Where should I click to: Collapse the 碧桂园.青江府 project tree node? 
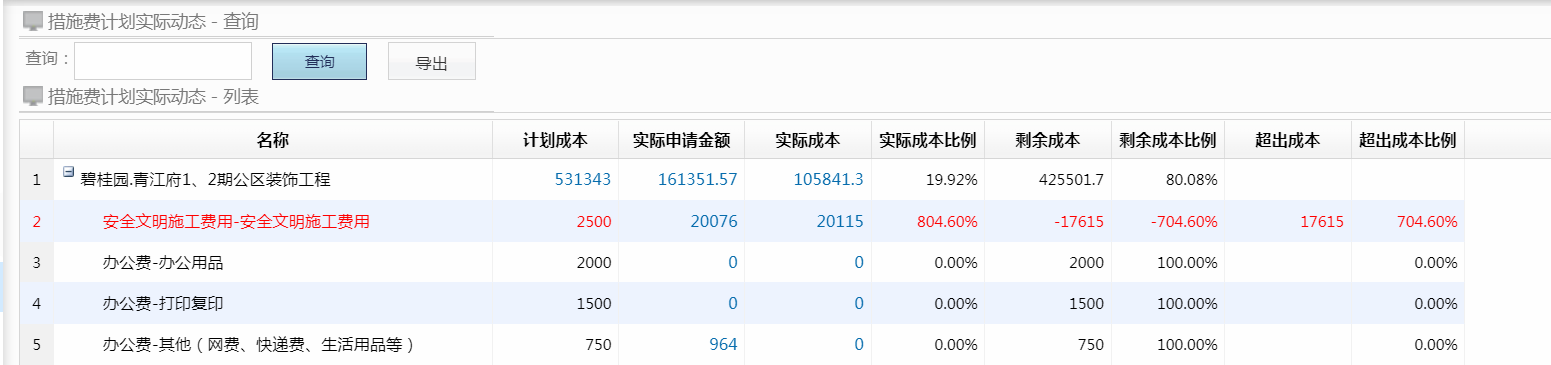68,172
